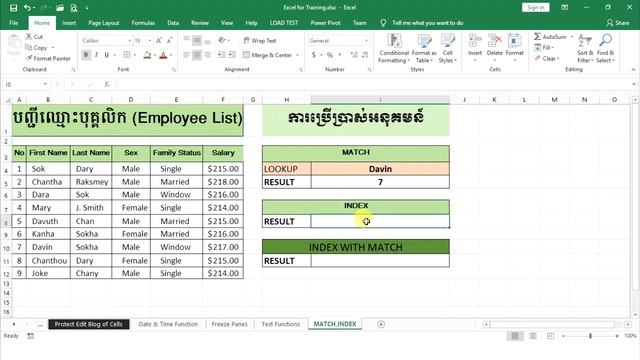Apply fill color to cell

[147, 55]
